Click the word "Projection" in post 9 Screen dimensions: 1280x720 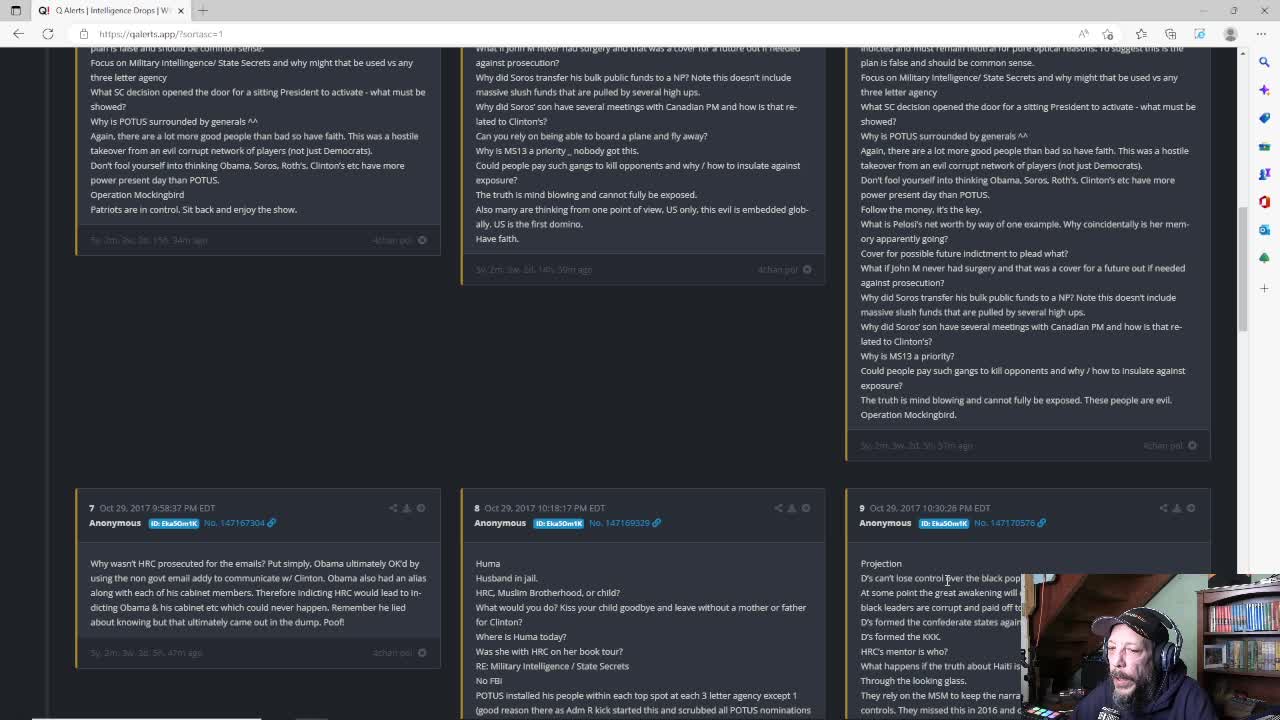tap(881, 563)
